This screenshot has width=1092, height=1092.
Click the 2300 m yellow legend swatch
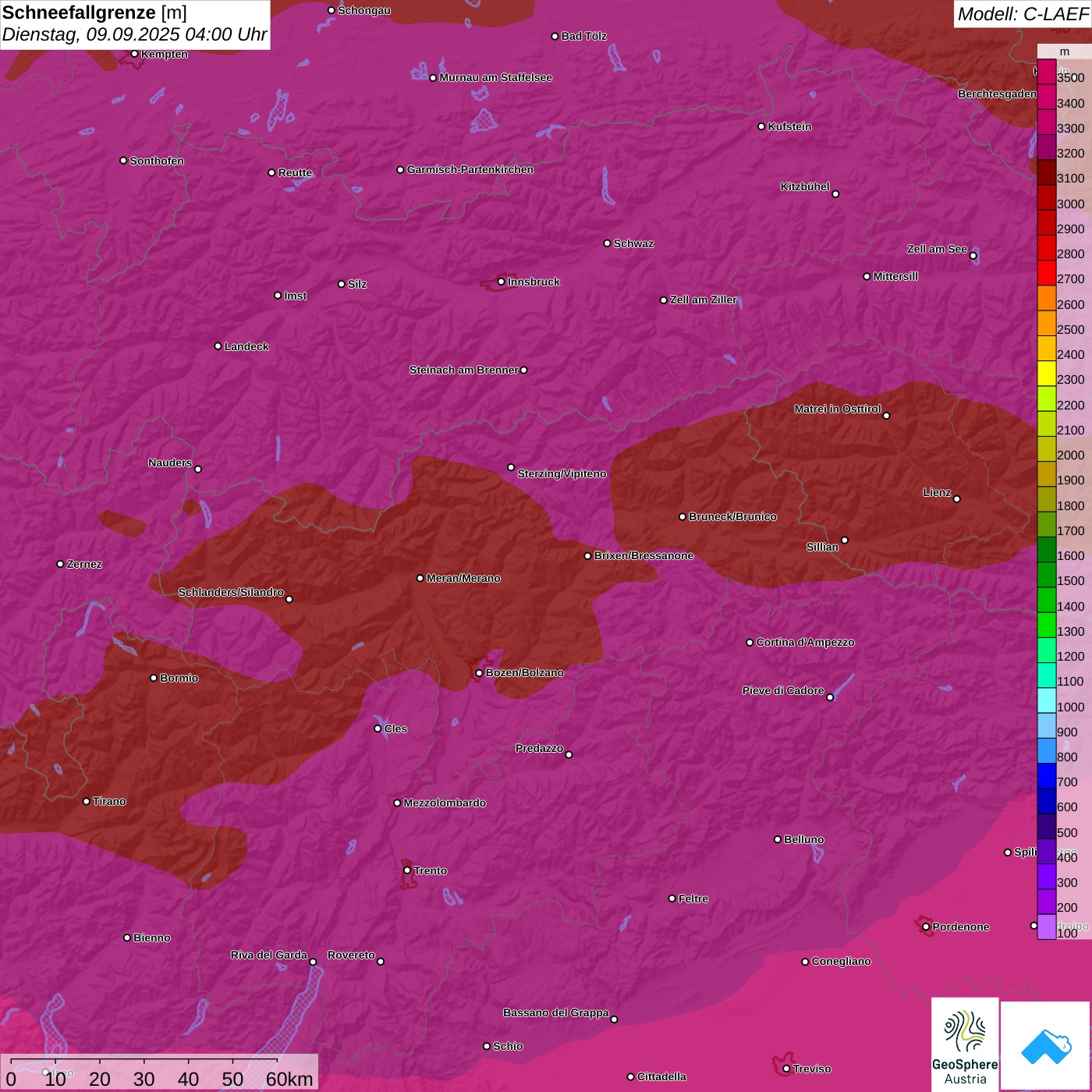(1046, 374)
